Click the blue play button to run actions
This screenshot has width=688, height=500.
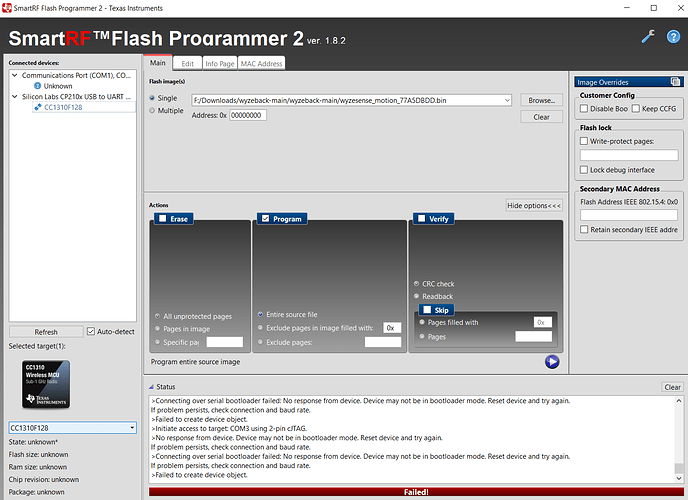552,362
